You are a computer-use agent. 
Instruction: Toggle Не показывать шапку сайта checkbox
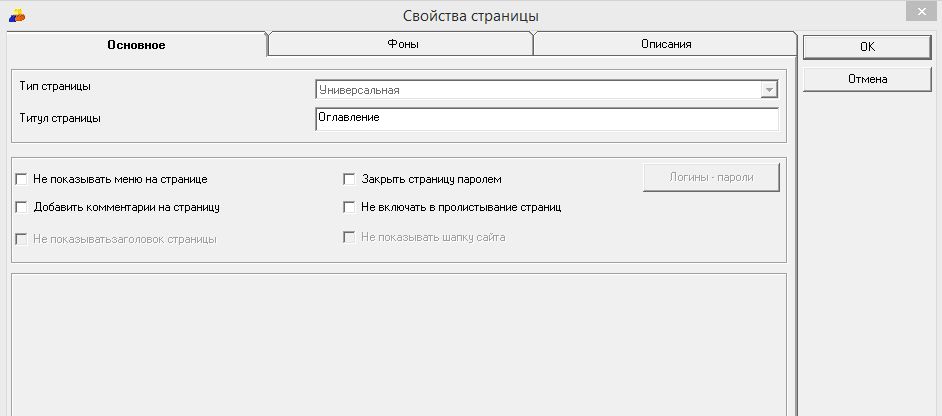[350, 238]
